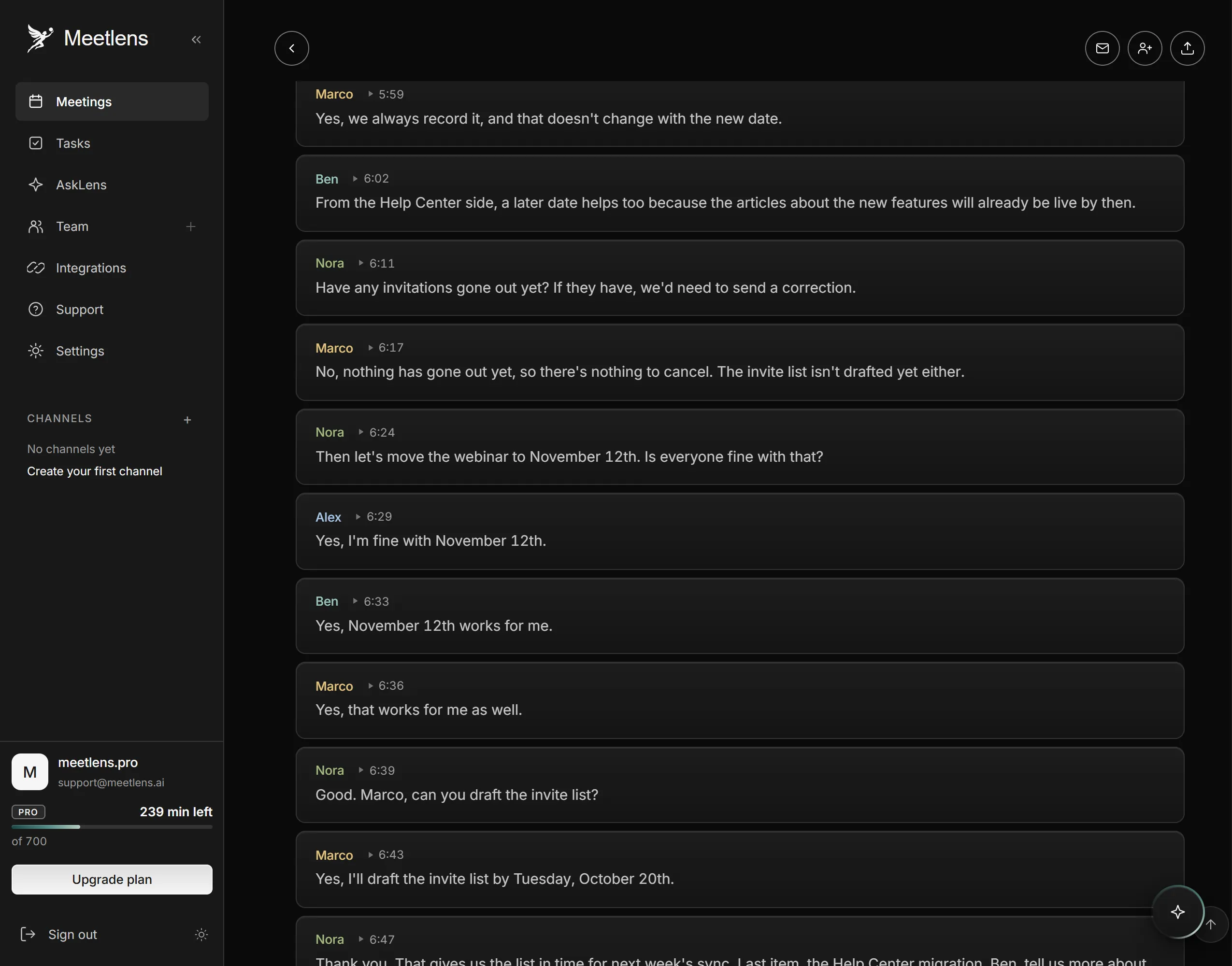The width and height of the screenshot is (1232, 966).
Task: Click the email envelope icon button
Action: click(x=1102, y=48)
